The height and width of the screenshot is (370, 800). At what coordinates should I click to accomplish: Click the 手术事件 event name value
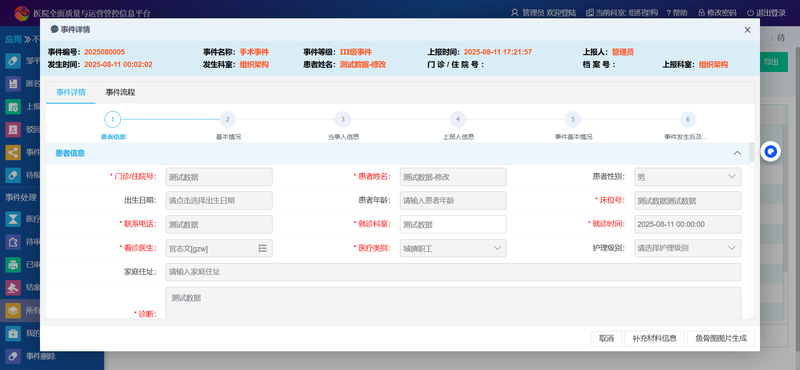[x=254, y=52]
